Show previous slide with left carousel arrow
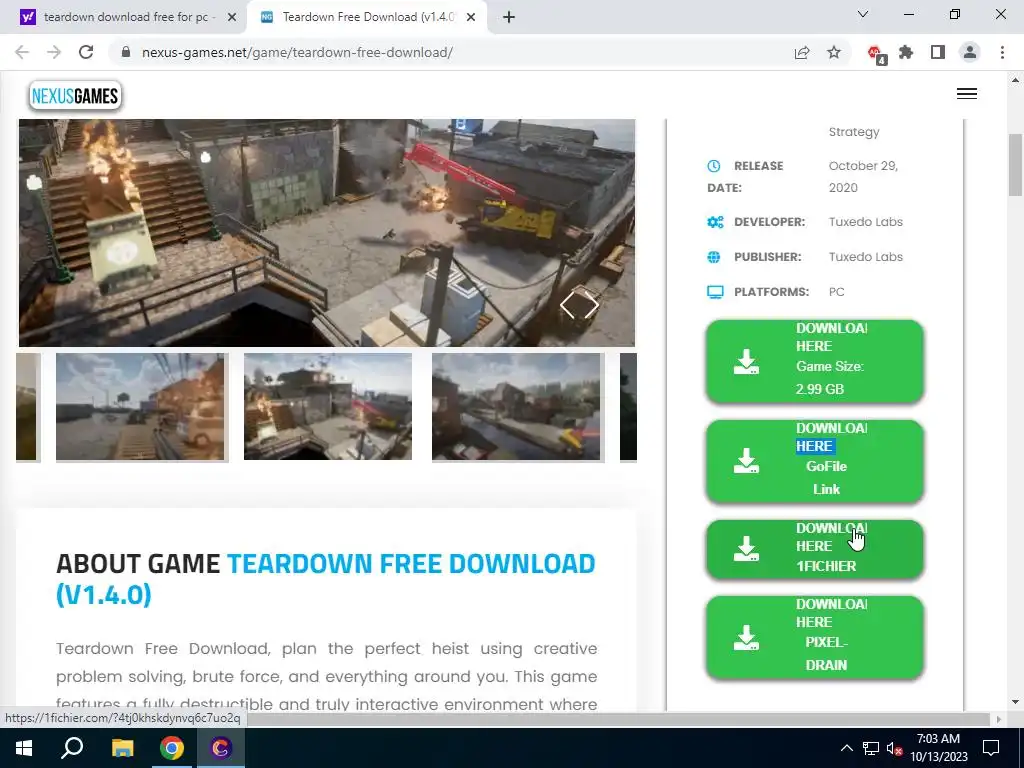The image size is (1024, 768). pyautogui.click(x=567, y=305)
